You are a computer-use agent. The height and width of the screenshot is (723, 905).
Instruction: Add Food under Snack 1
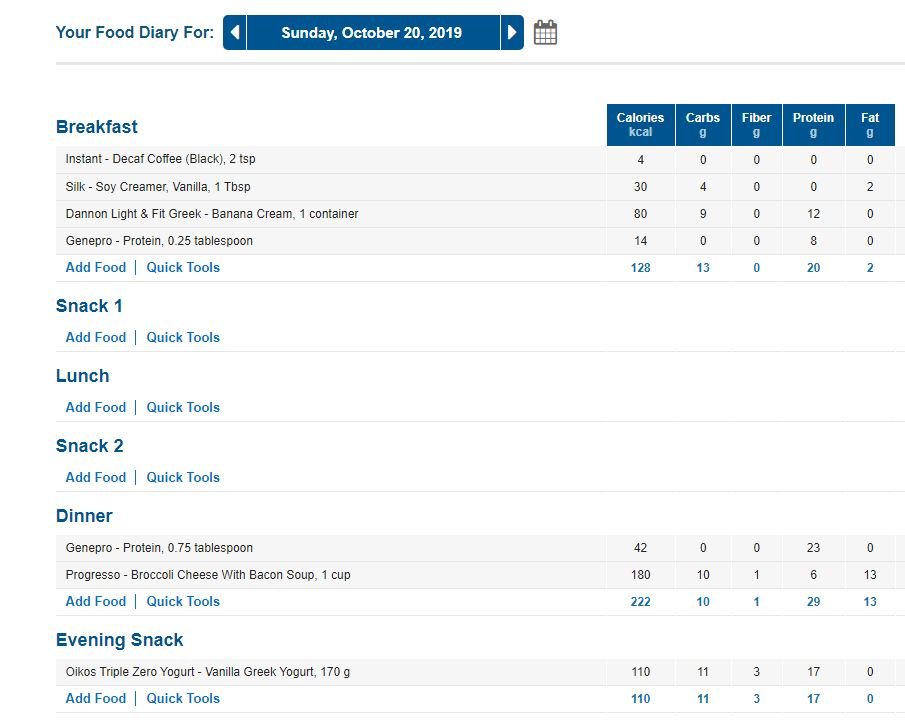(x=96, y=337)
